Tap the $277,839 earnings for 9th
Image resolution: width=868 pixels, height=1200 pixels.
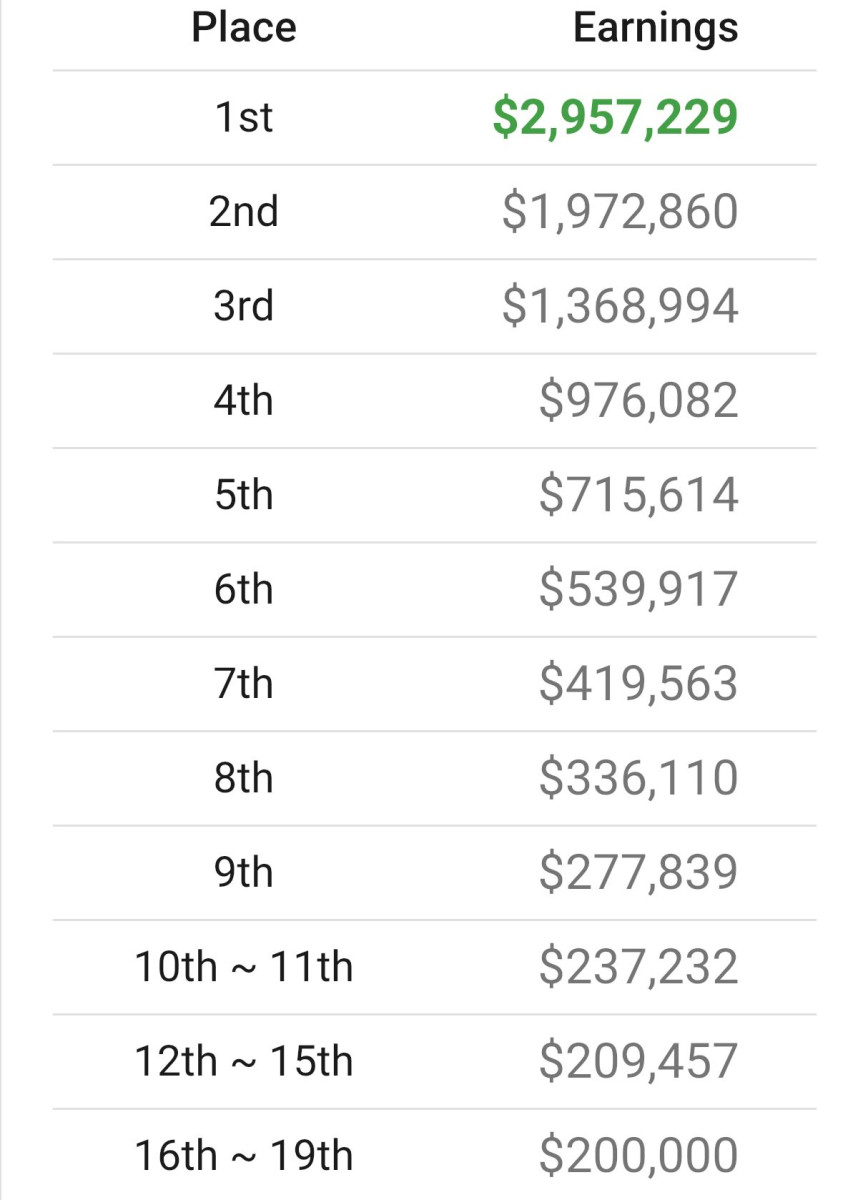click(638, 872)
